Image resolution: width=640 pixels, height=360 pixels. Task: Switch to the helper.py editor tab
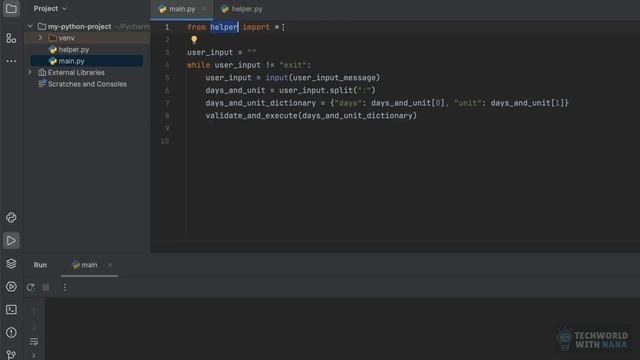[x=242, y=9]
